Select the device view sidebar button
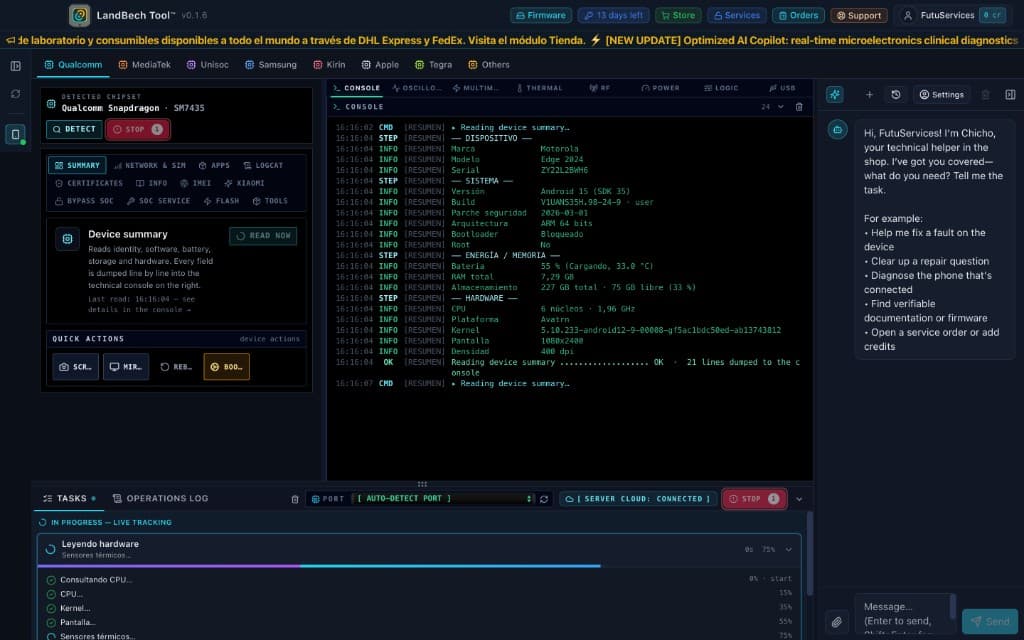Screen dimensions: 1024x640 (x=16, y=135)
